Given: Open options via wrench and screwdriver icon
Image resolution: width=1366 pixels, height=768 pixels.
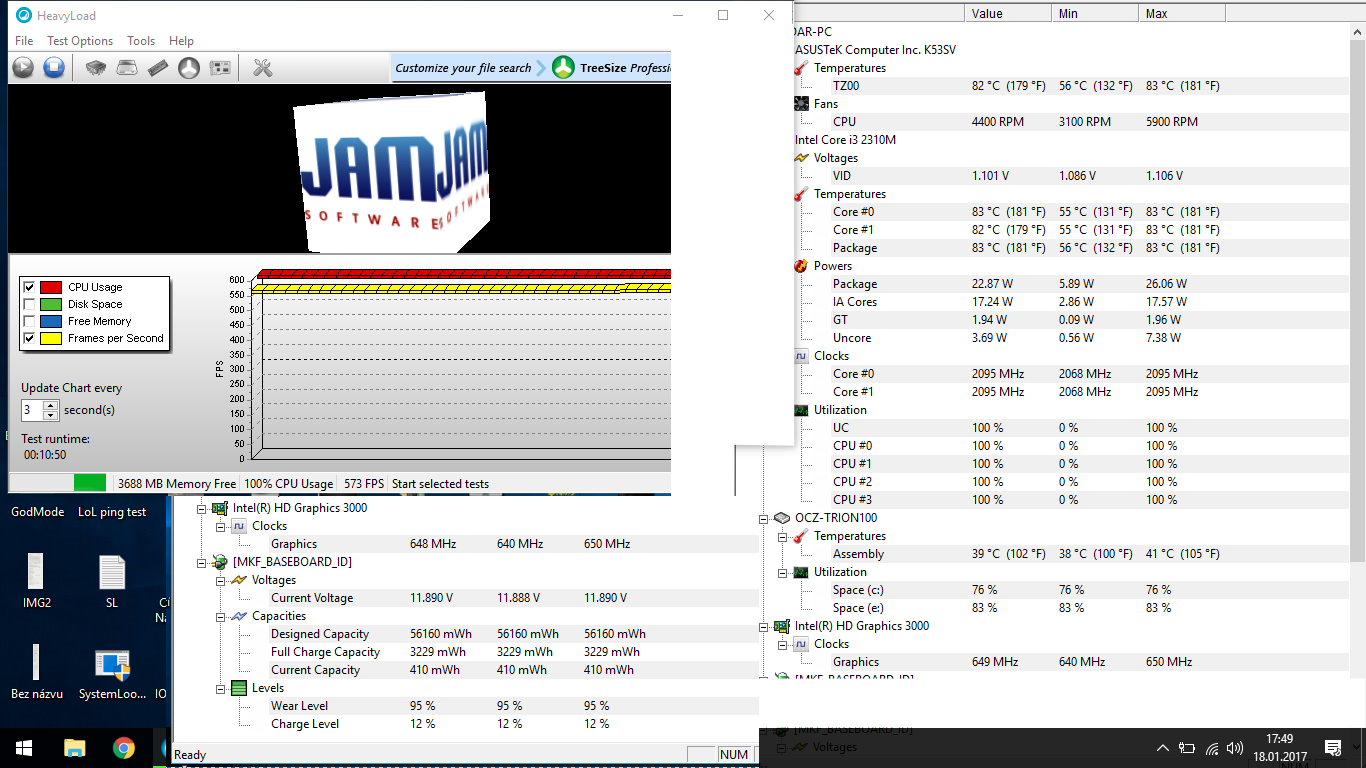Looking at the screenshot, I should point(263,68).
